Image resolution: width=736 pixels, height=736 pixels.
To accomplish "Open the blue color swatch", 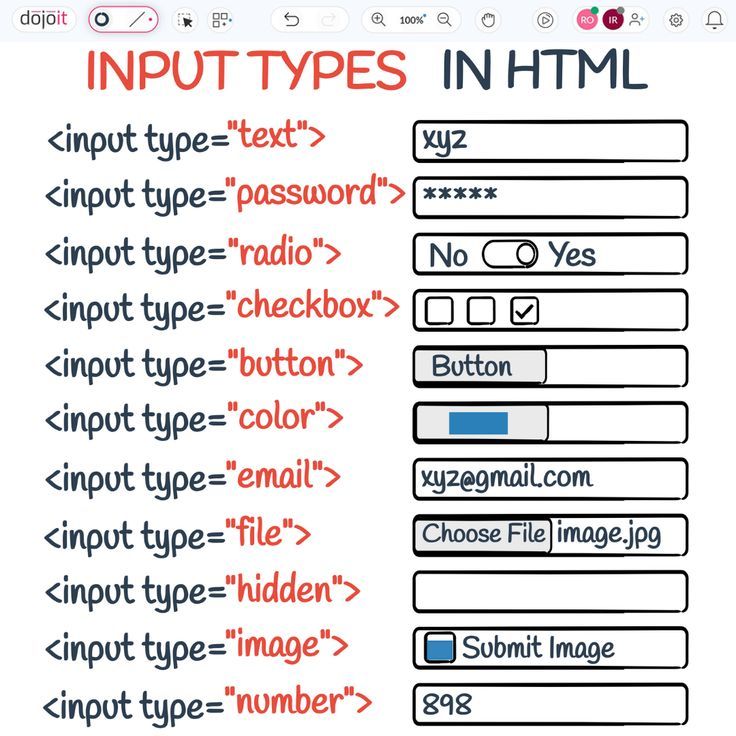I will click(x=478, y=423).
